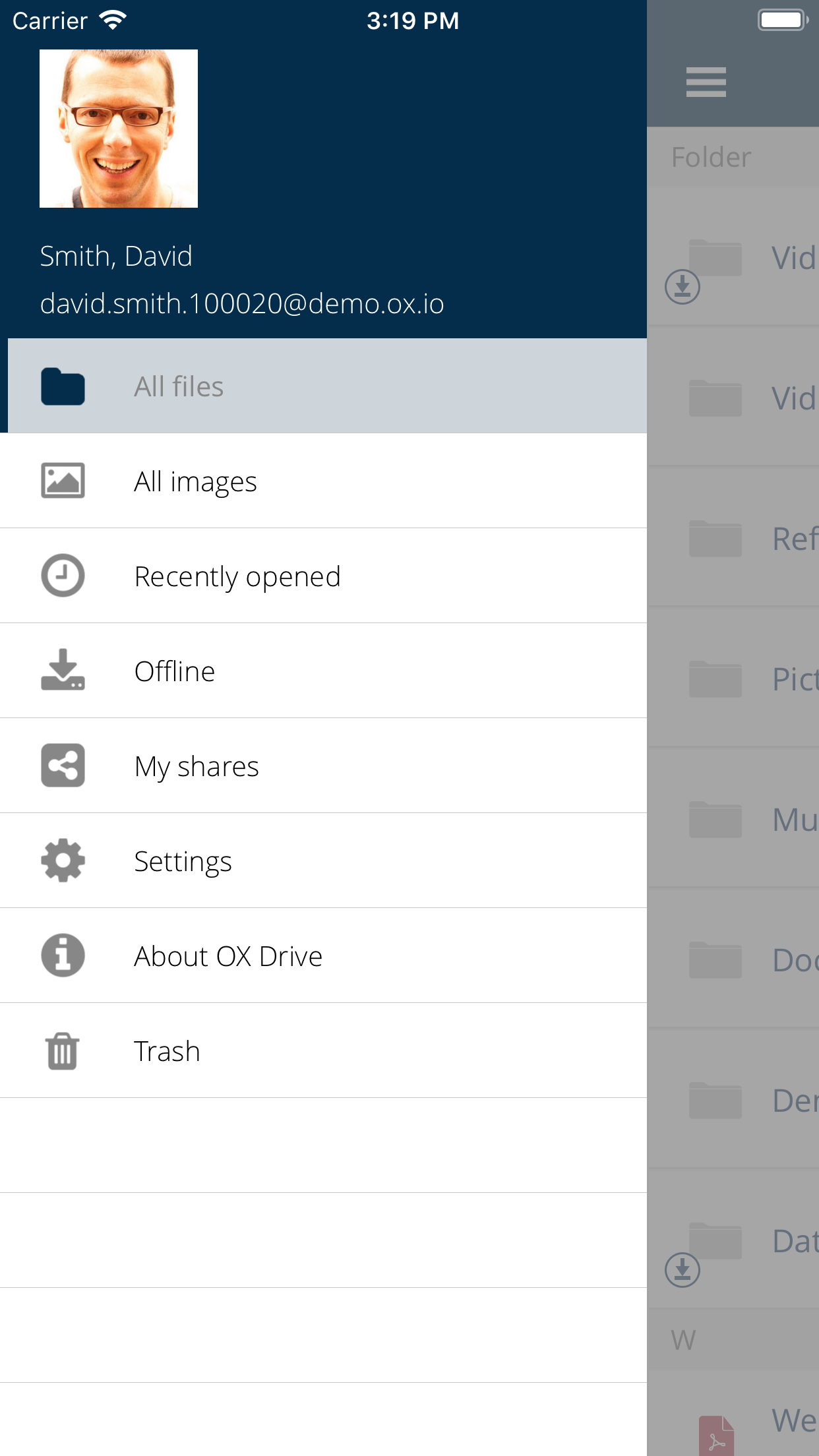Open the Trash menu item
Viewport: 819px width, 1456px height.
click(323, 1050)
